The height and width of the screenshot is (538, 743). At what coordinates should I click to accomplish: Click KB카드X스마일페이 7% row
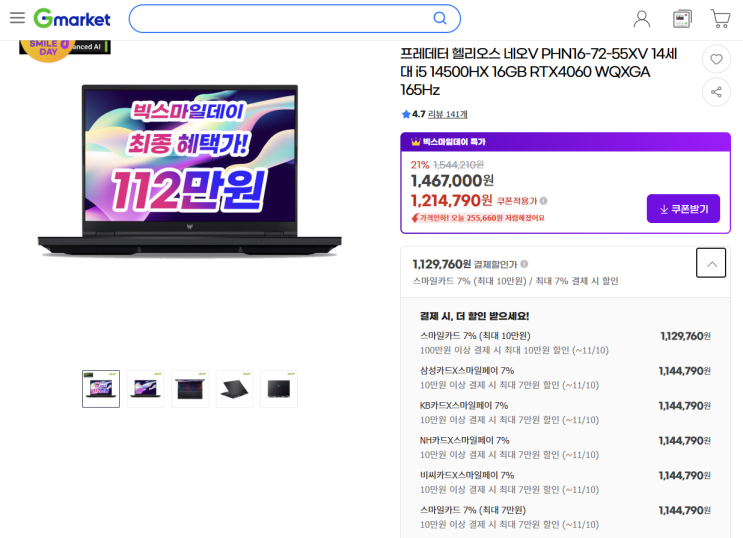565,412
